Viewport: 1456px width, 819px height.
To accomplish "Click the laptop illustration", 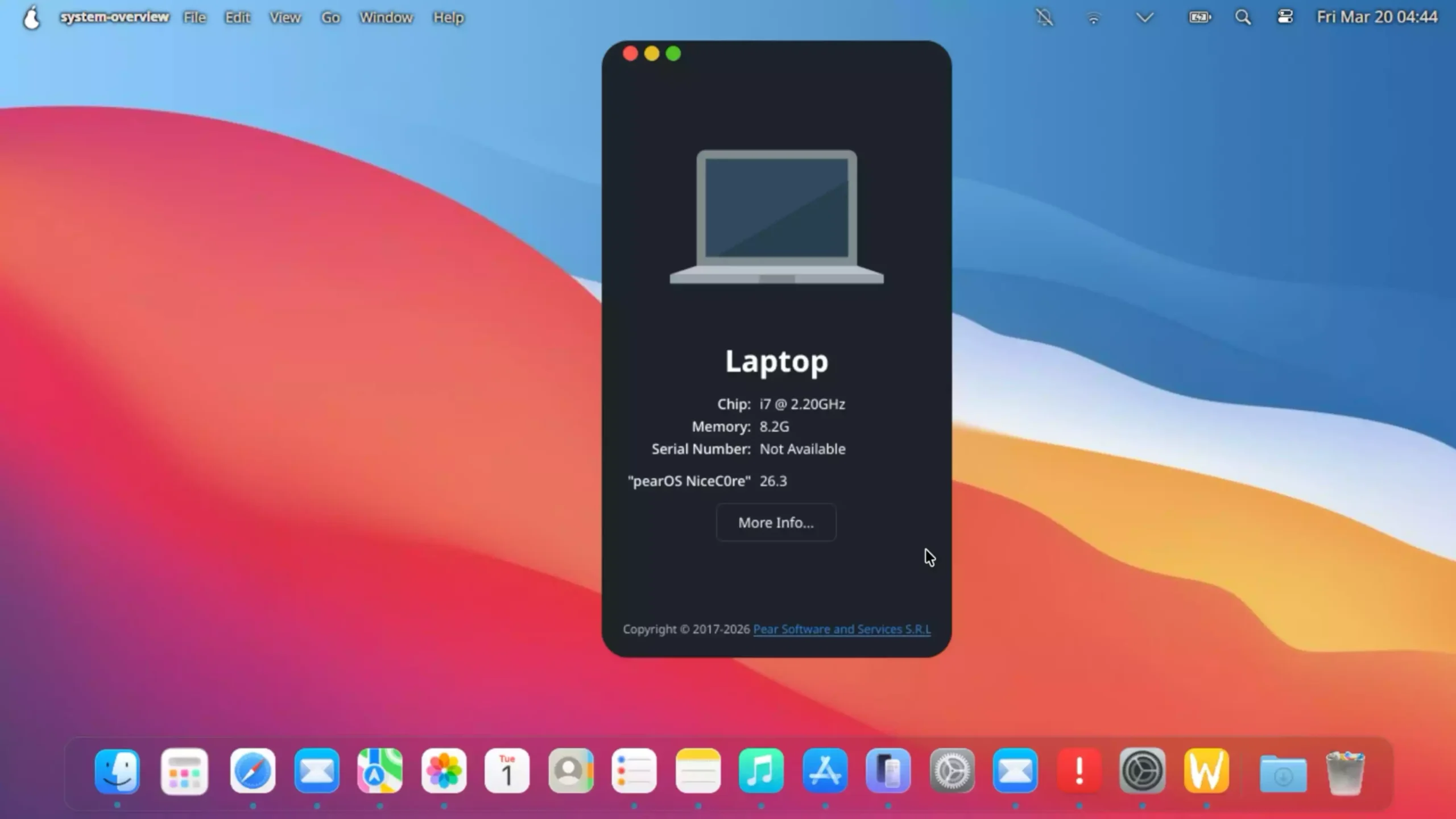I will pyautogui.click(x=777, y=217).
